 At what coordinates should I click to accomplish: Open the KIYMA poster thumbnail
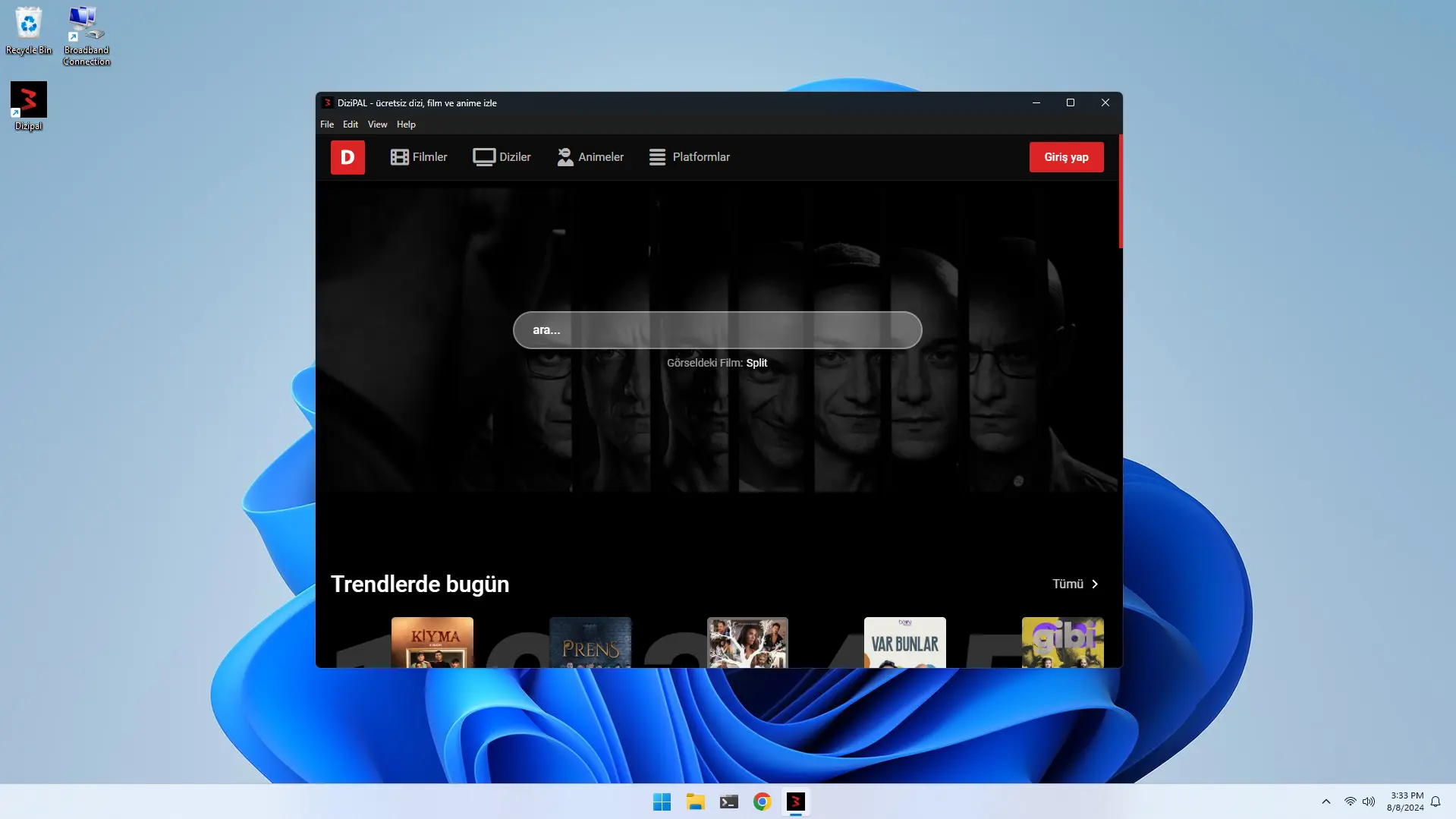point(432,643)
